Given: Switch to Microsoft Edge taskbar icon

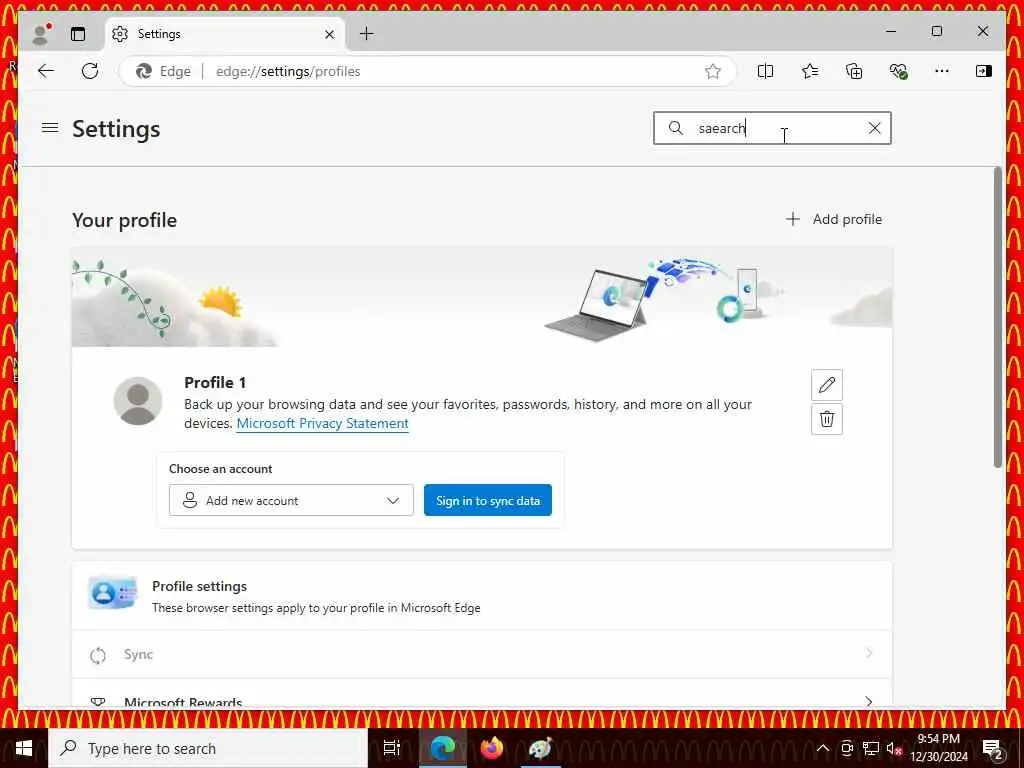Looking at the screenshot, I should tap(442, 748).
